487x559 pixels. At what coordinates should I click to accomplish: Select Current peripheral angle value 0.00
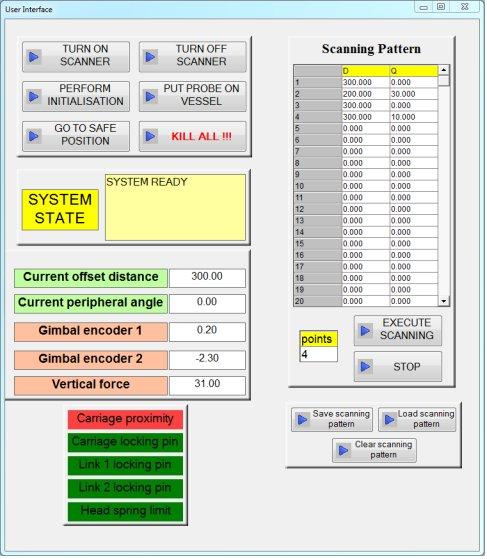pos(207,303)
